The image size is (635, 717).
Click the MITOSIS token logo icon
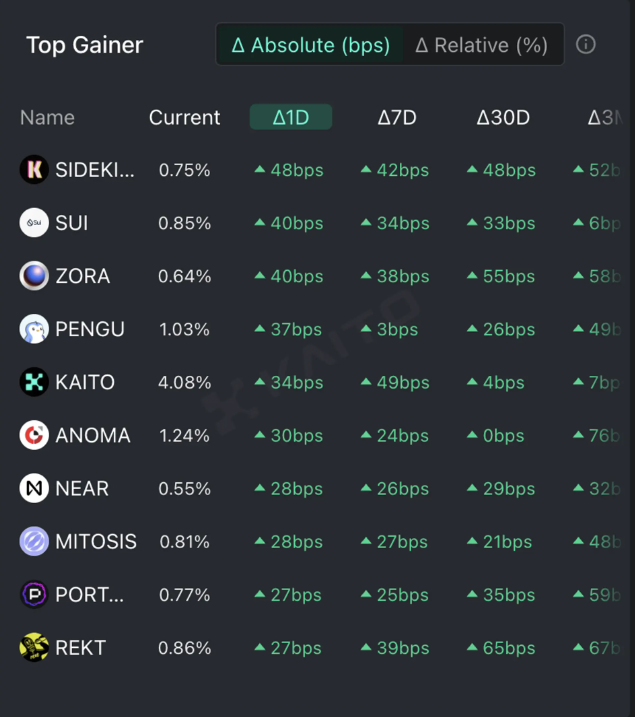pyautogui.click(x=34, y=541)
